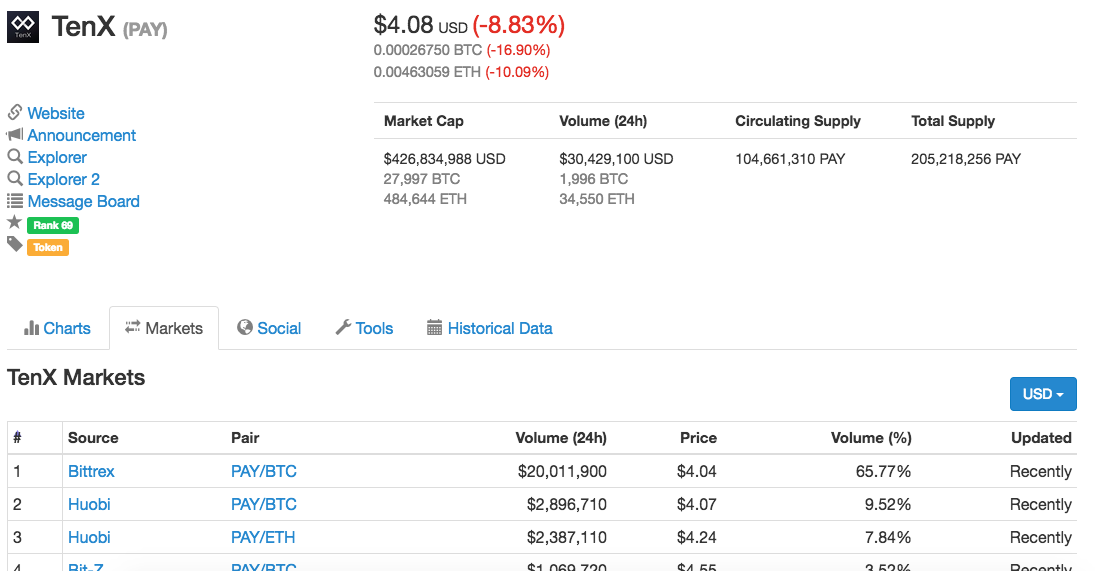Click the 104,661,310 PAY circulating supply
This screenshot has width=1095, height=571.
(791, 158)
